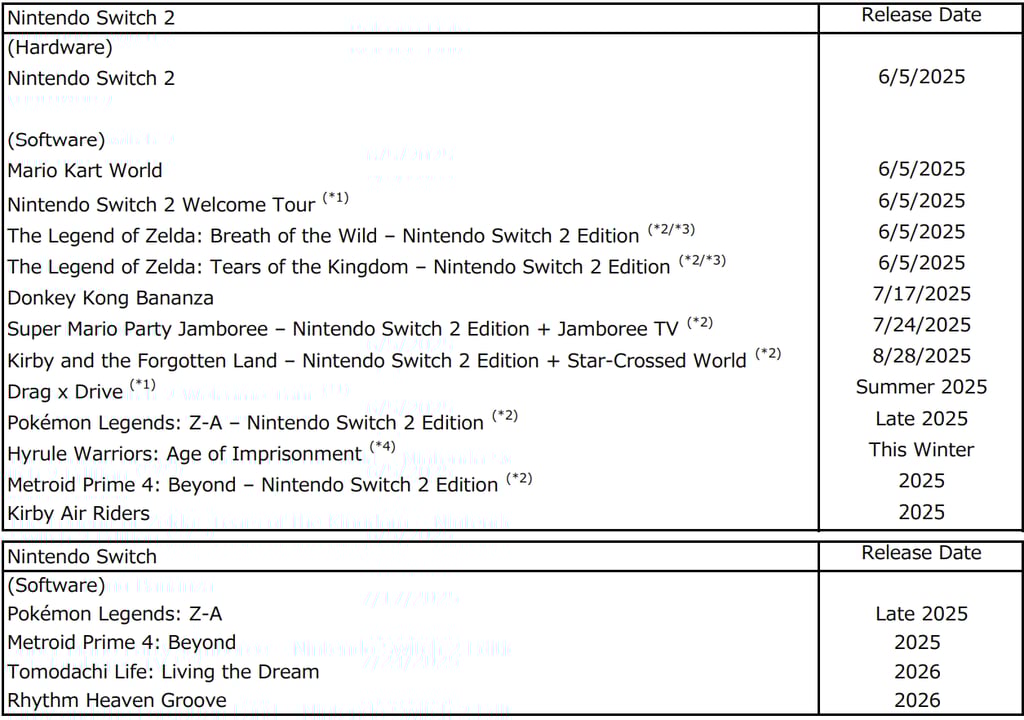Select the "Breath of the Wild" Switch 2 Edition title
1024x720 pixels.
323,236
